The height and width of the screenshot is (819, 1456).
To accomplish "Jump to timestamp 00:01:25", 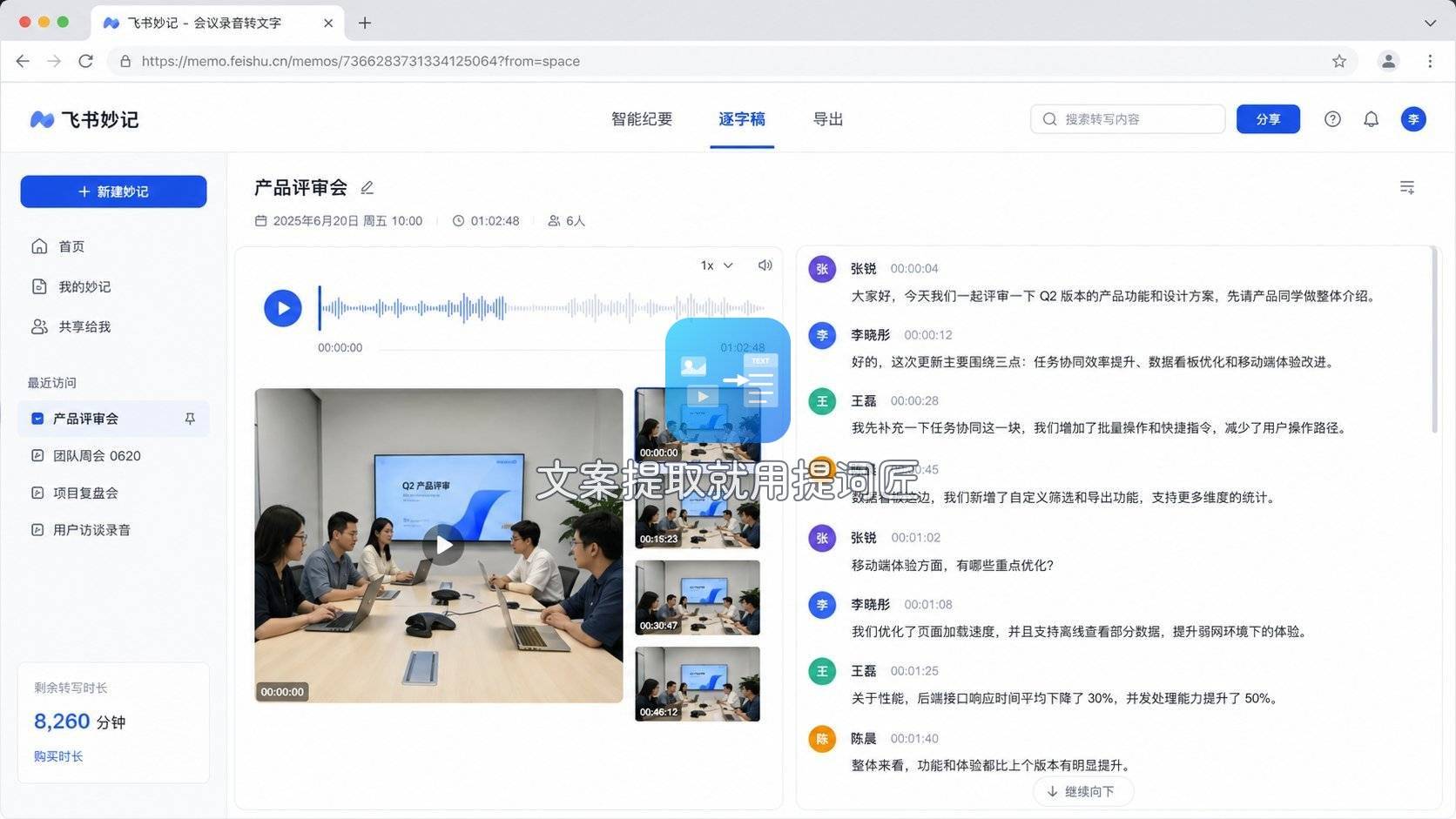I will tap(914, 671).
